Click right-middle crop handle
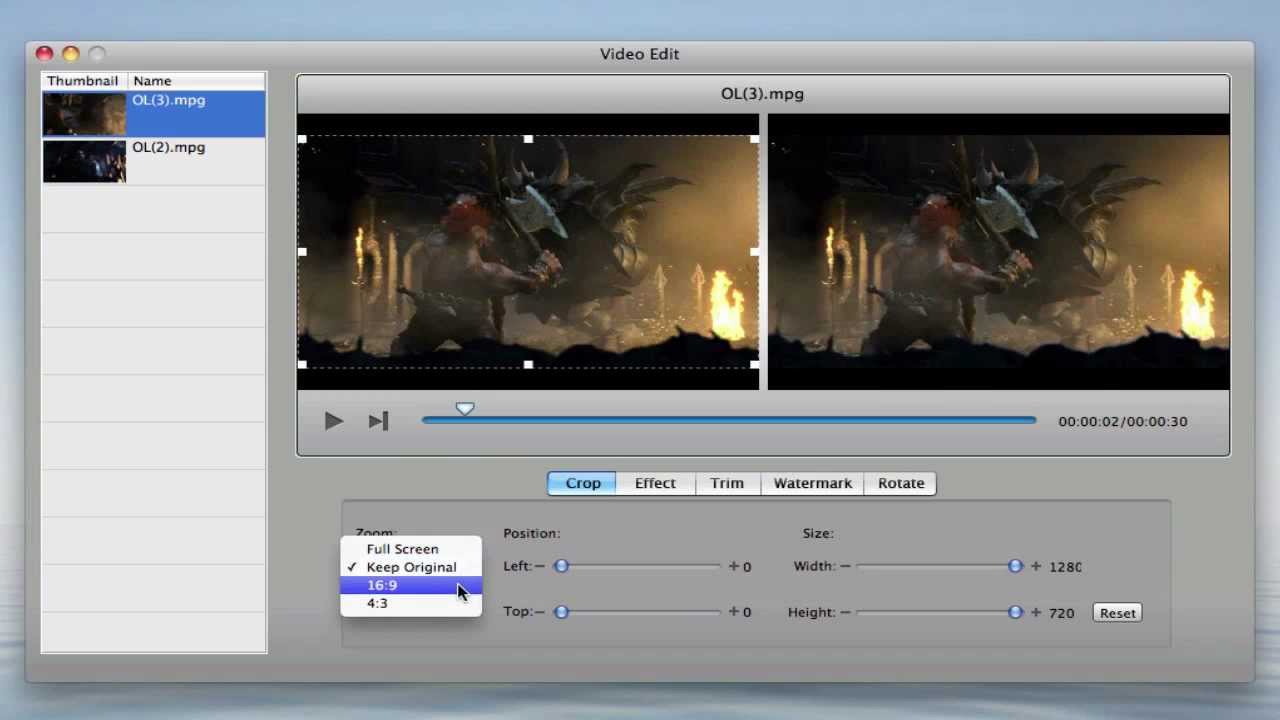 pos(754,252)
